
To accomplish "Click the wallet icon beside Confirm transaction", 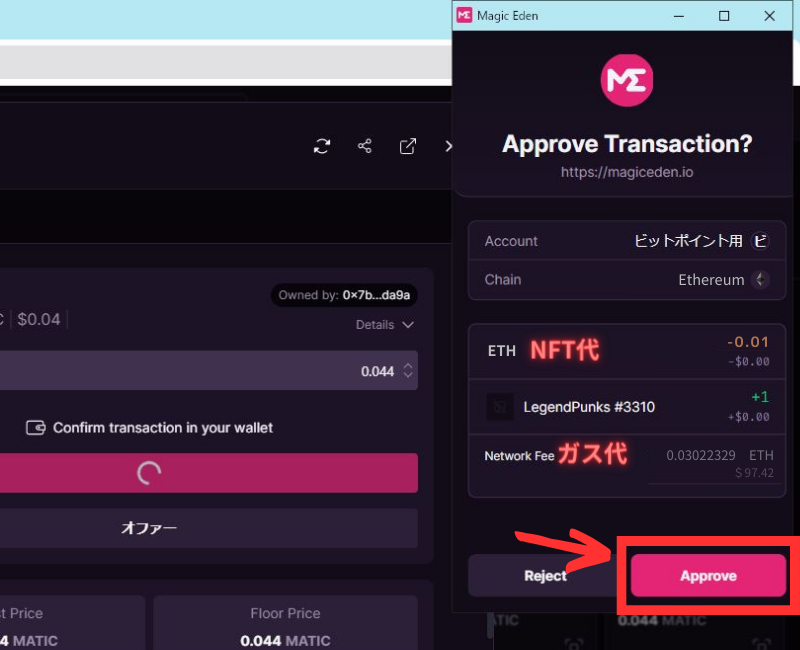I will pos(36,428).
